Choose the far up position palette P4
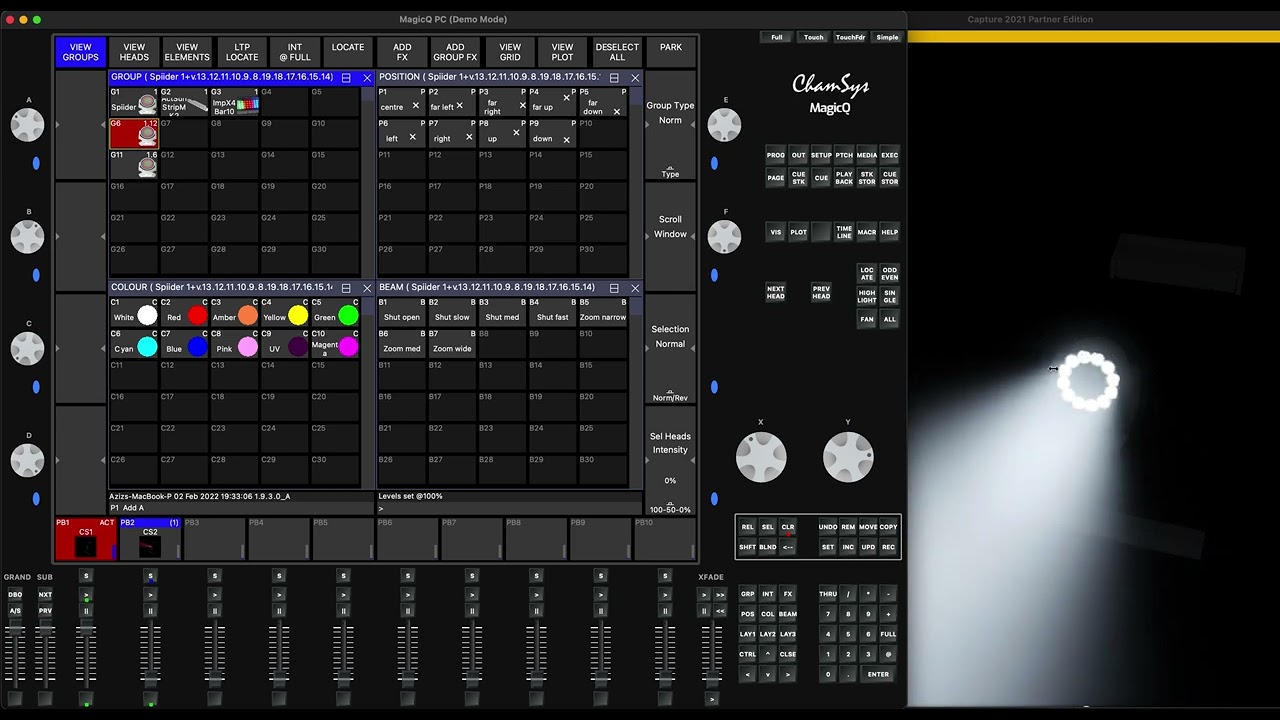 tap(553, 102)
